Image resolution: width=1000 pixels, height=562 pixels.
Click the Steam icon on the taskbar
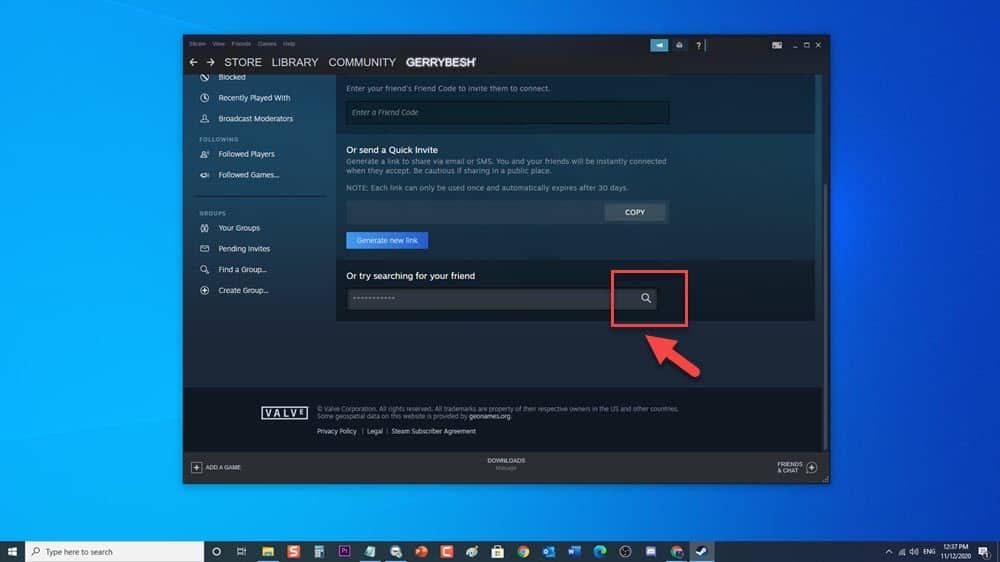702,552
